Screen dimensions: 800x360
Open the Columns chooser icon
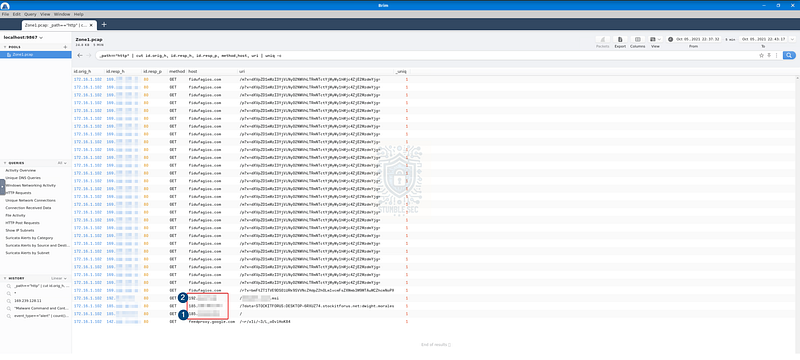click(x=637, y=39)
